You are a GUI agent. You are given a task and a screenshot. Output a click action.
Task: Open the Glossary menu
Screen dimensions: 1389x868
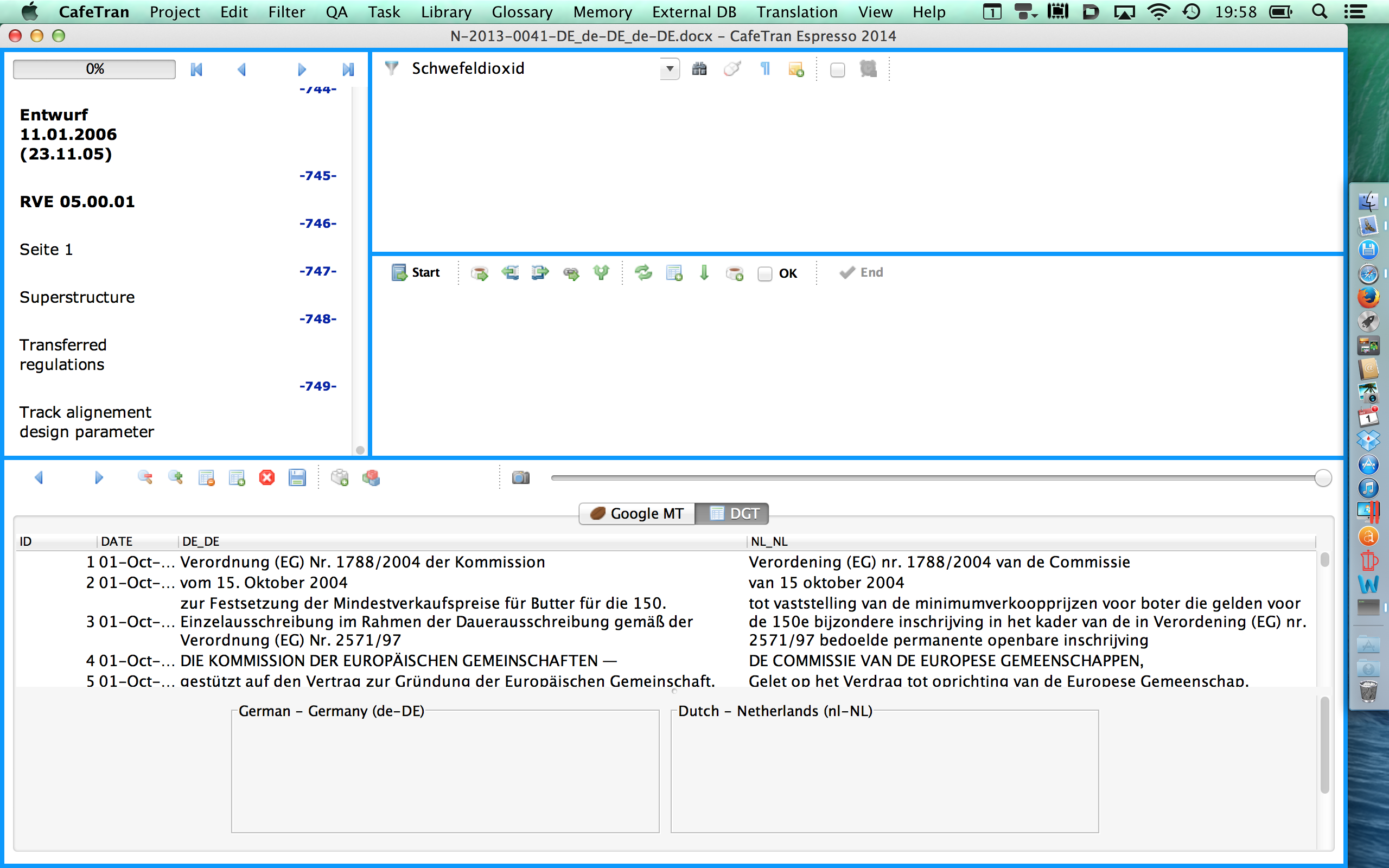pyautogui.click(x=522, y=11)
